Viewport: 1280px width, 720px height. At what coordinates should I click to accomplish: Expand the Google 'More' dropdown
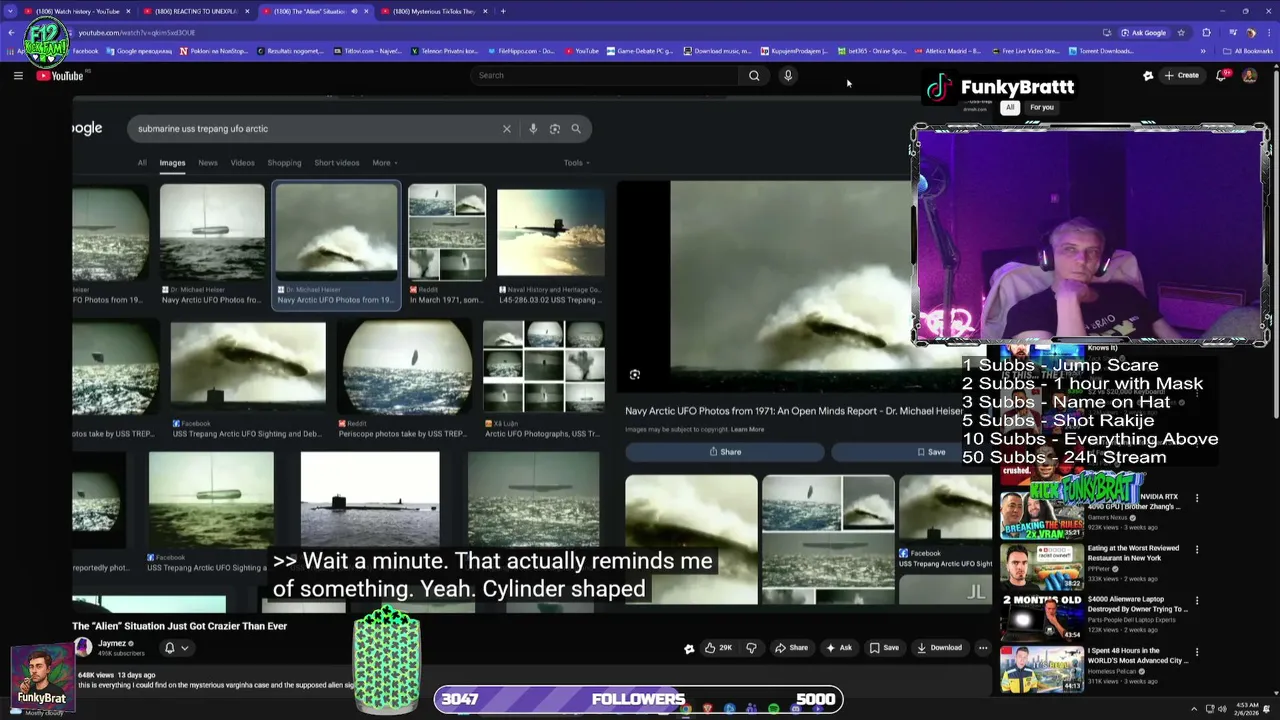point(385,163)
